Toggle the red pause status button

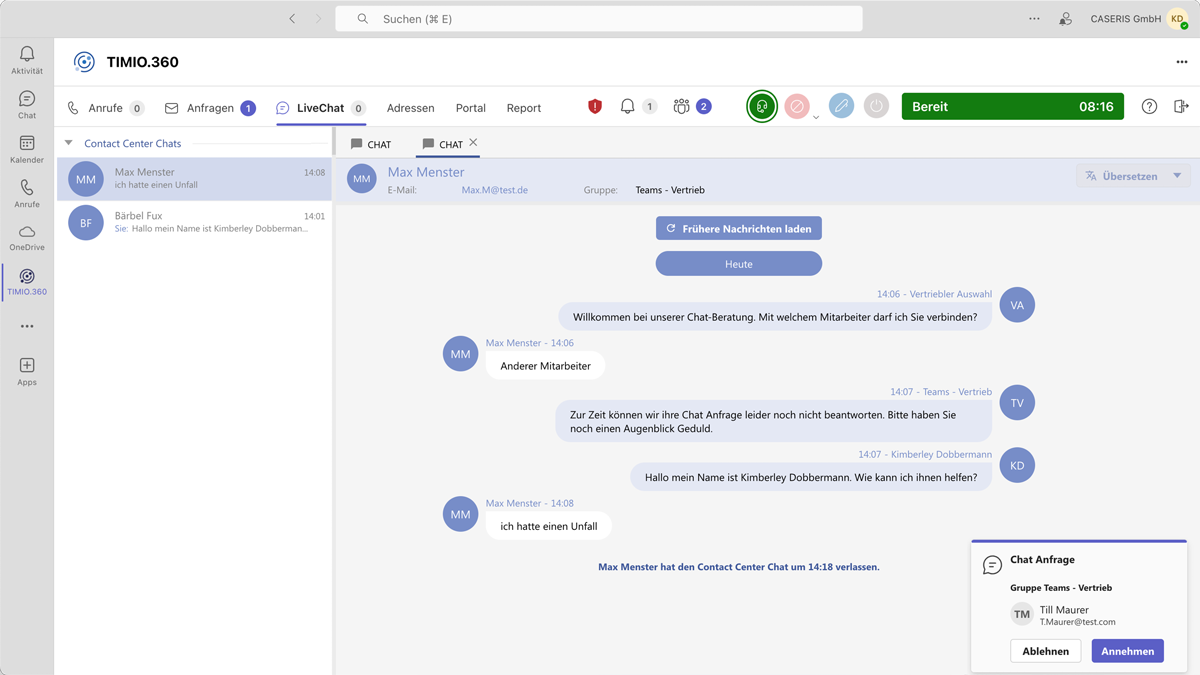pyautogui.click(x=796, y=106)
